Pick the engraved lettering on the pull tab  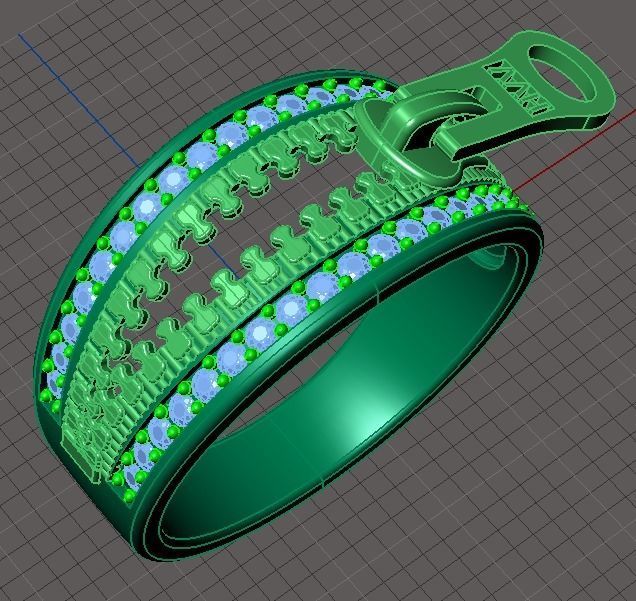click(521, 86)
